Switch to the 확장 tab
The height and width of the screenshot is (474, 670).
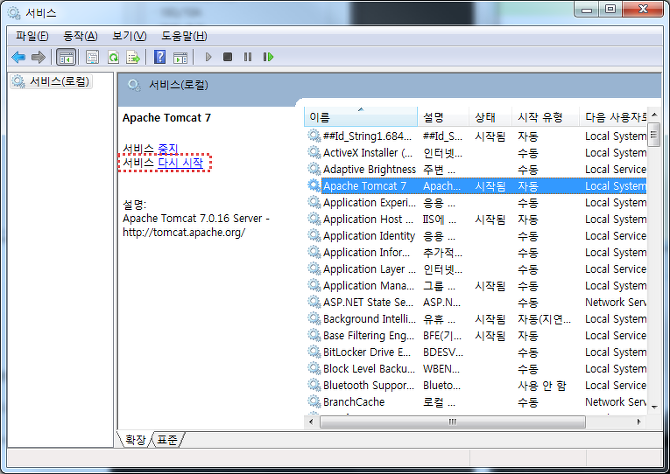(x=135, y=439)
